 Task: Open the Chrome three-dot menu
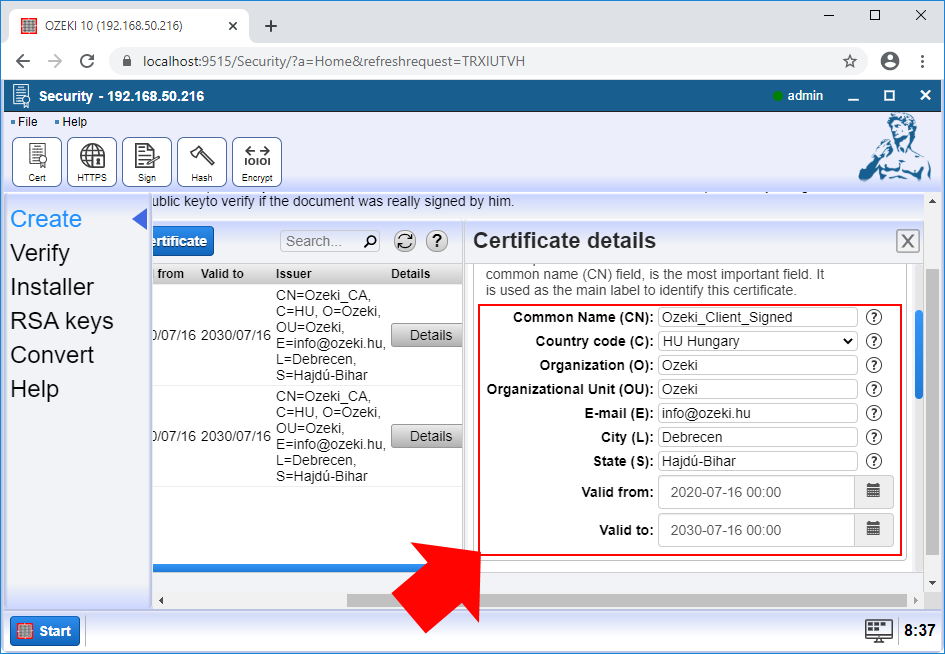pos(922,61)
